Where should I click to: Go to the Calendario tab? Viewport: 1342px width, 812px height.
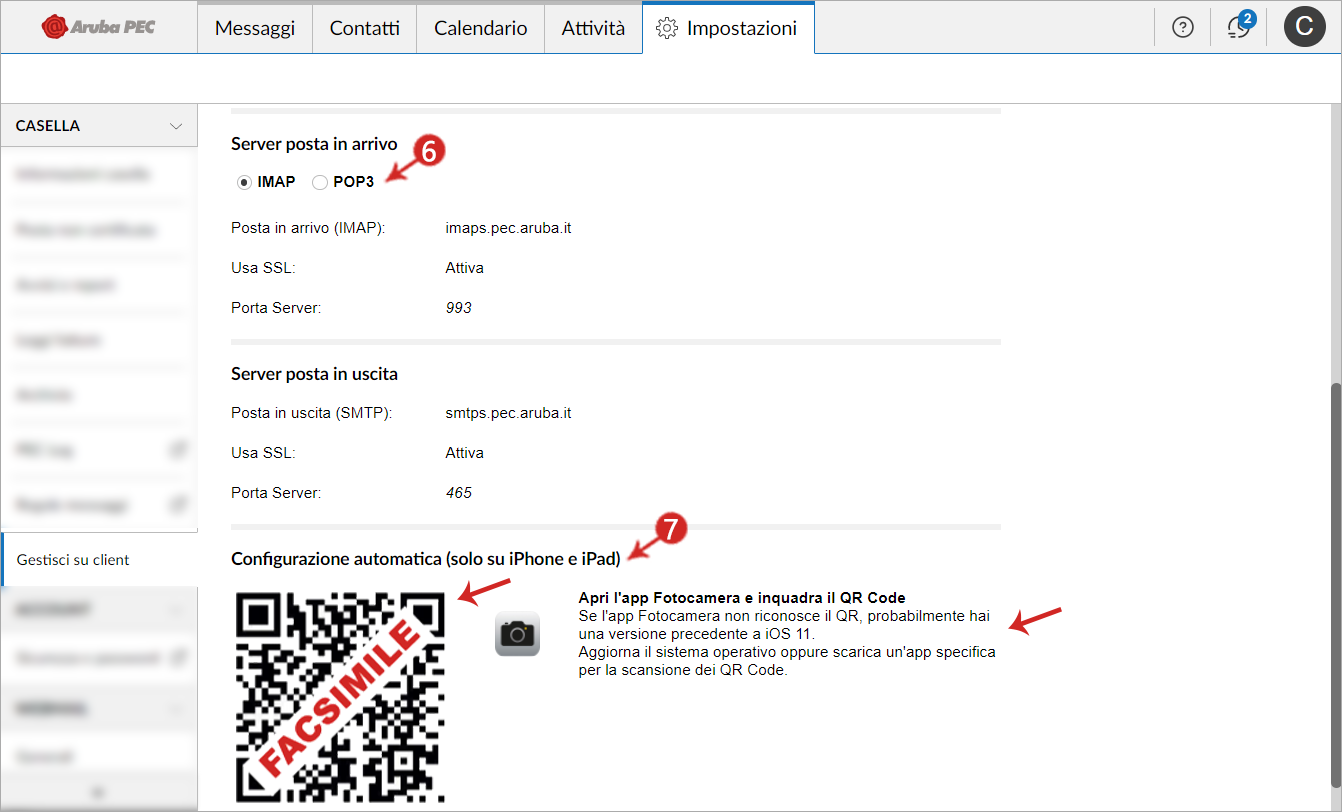[480, 28]
